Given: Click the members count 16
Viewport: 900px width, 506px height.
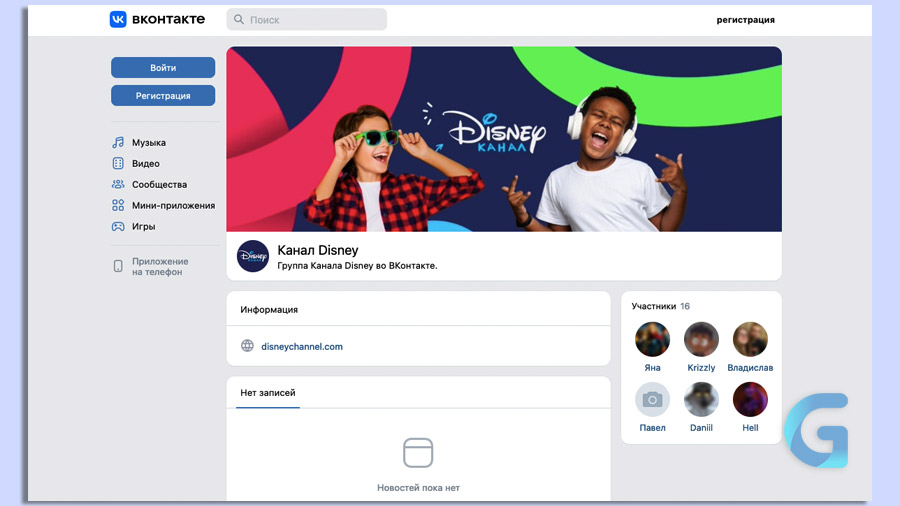Looking at the screenshot, I should (685, 306).
